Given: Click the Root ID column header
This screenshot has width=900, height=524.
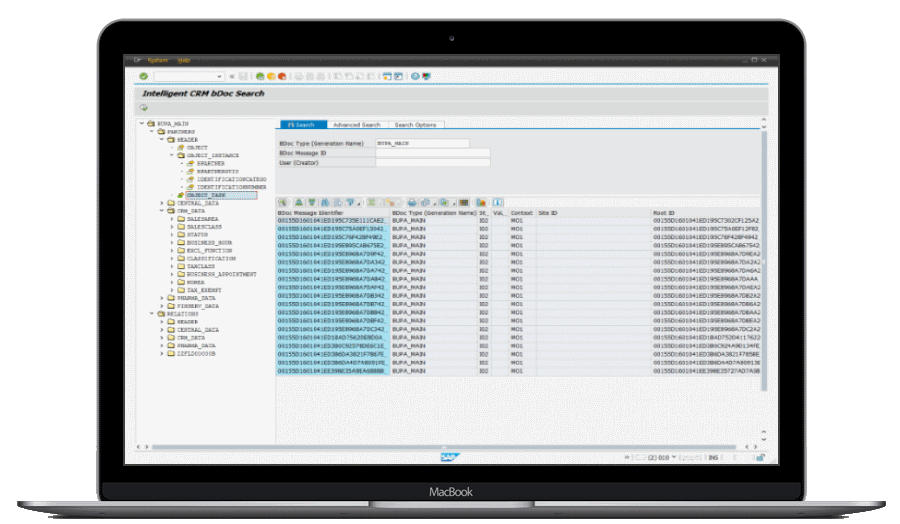Looking at the screenshot, I should pyautogui.click(x=706, y=213).
